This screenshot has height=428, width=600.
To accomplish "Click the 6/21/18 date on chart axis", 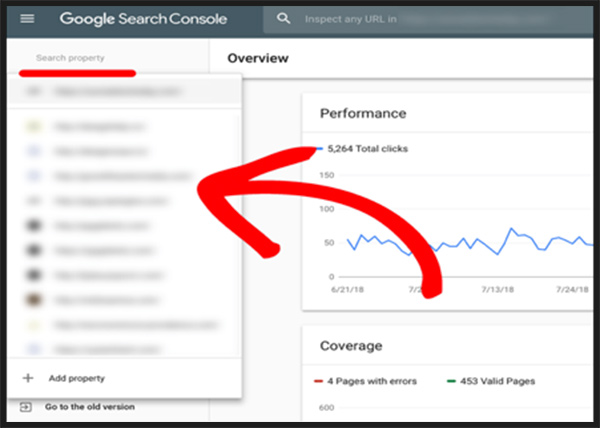I will tap(347, 290).
